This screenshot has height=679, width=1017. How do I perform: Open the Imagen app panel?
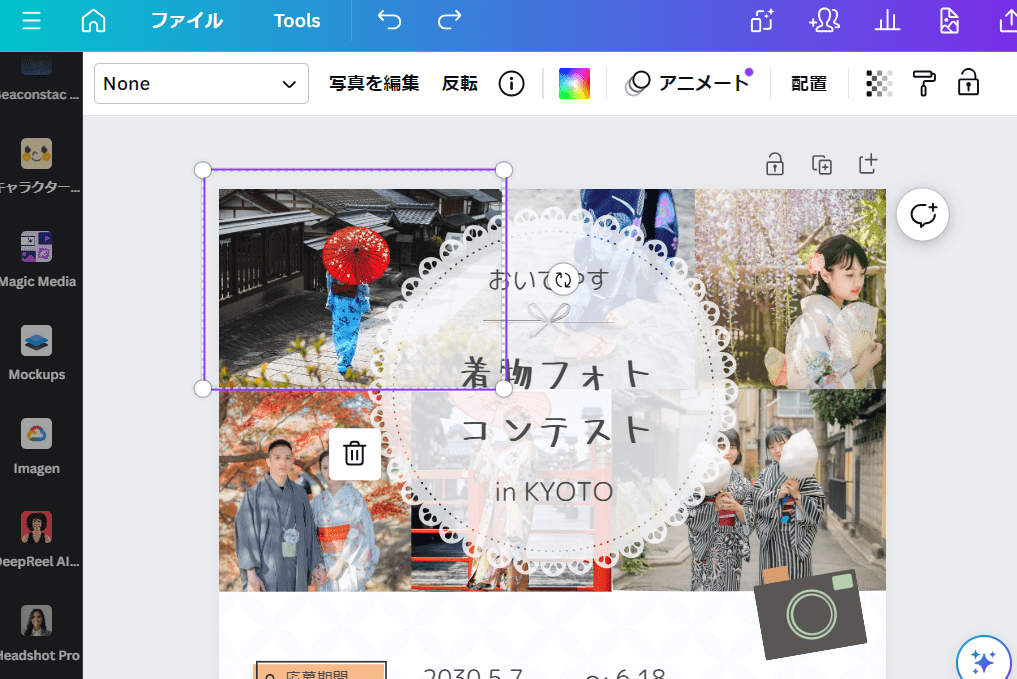click(x=38, y=435)
